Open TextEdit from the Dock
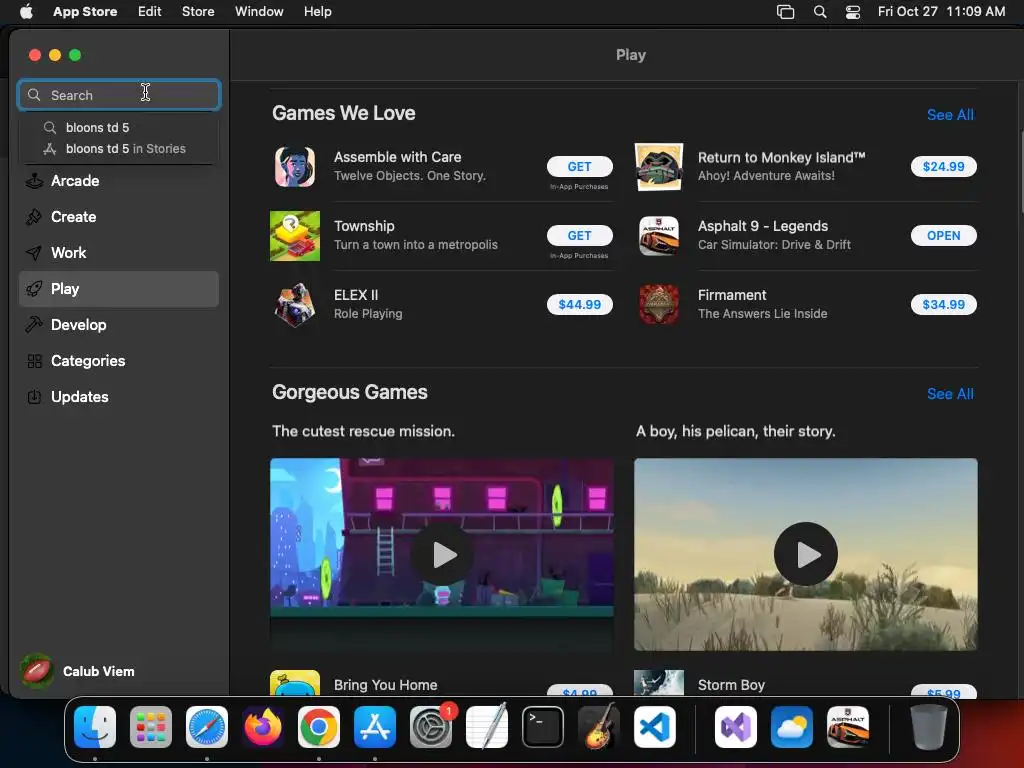This screenshot has height=768, width=1024. [487, 727]
